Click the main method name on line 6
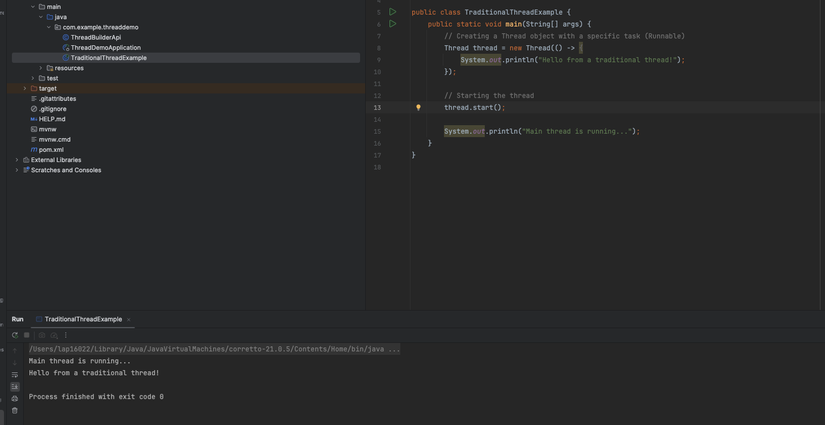Screen dimensions: 825x425 513,24
